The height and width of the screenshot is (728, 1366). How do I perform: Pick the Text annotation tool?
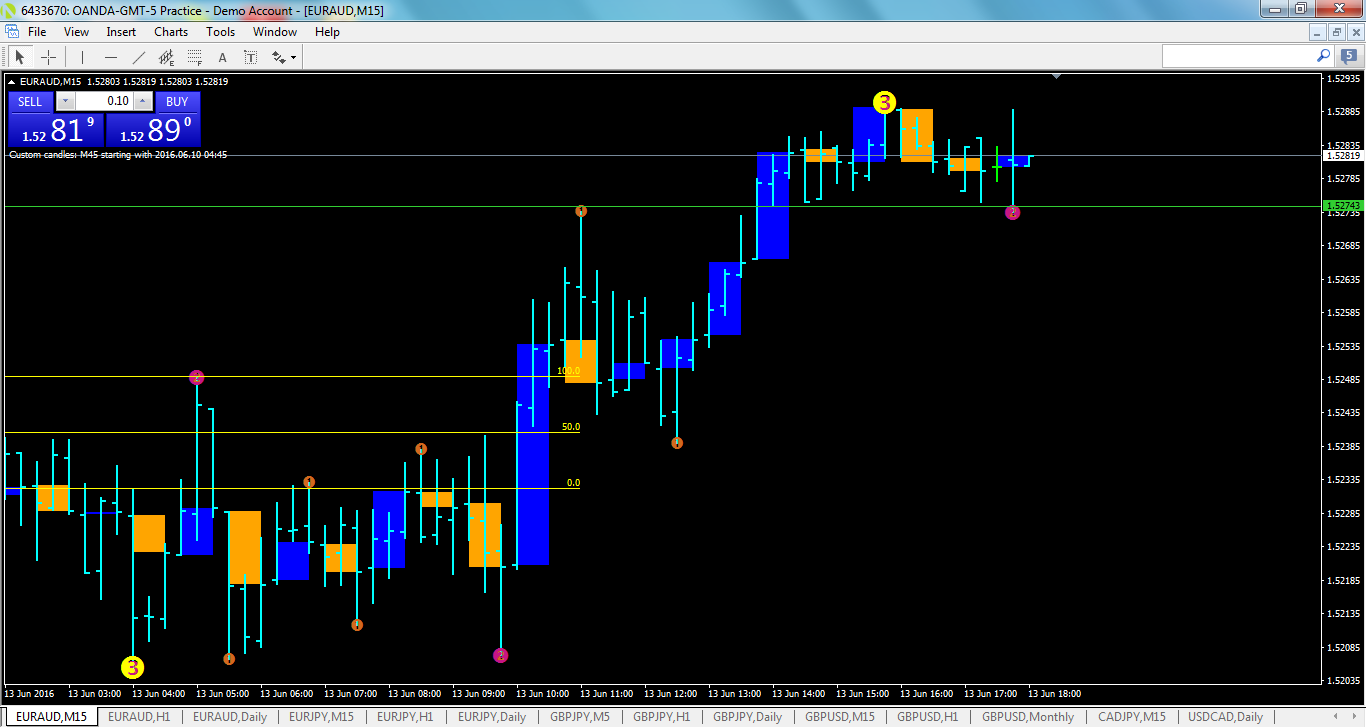coord(222,57)
